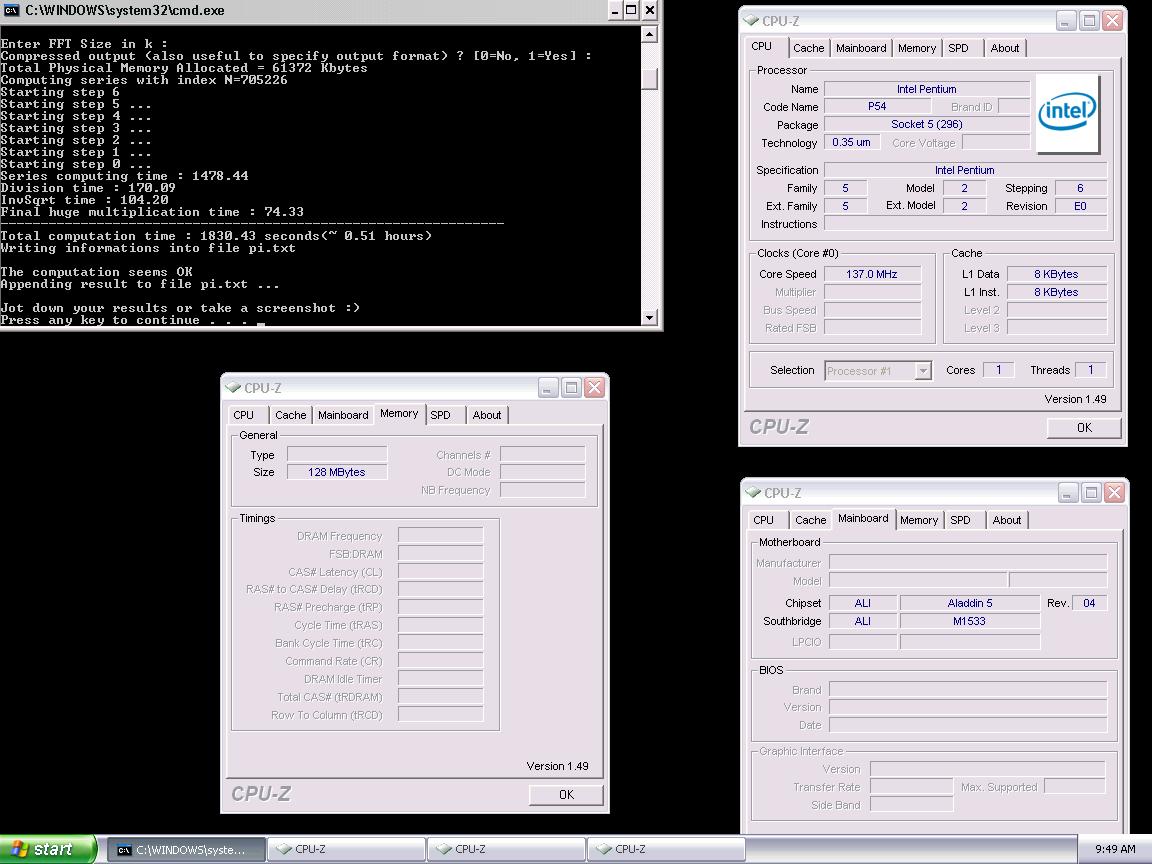Minimize the top-right CPU-Z window
Screen dimensions: 1152x864
[x=1066, y=21]
